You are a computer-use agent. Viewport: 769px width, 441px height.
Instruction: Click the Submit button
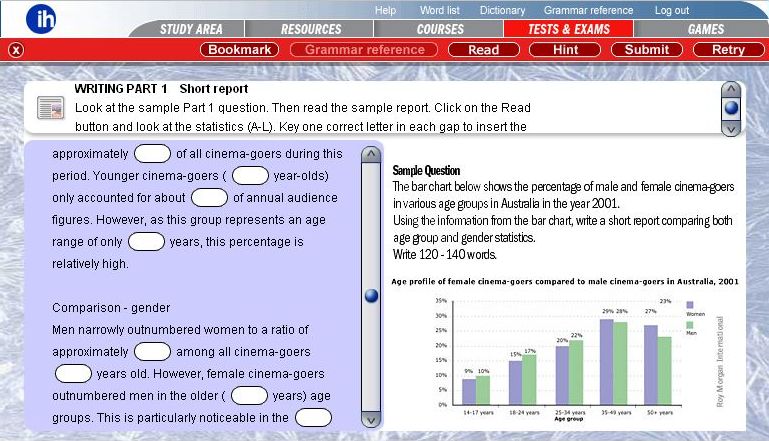pyautogui.click(x=647, y=50)
